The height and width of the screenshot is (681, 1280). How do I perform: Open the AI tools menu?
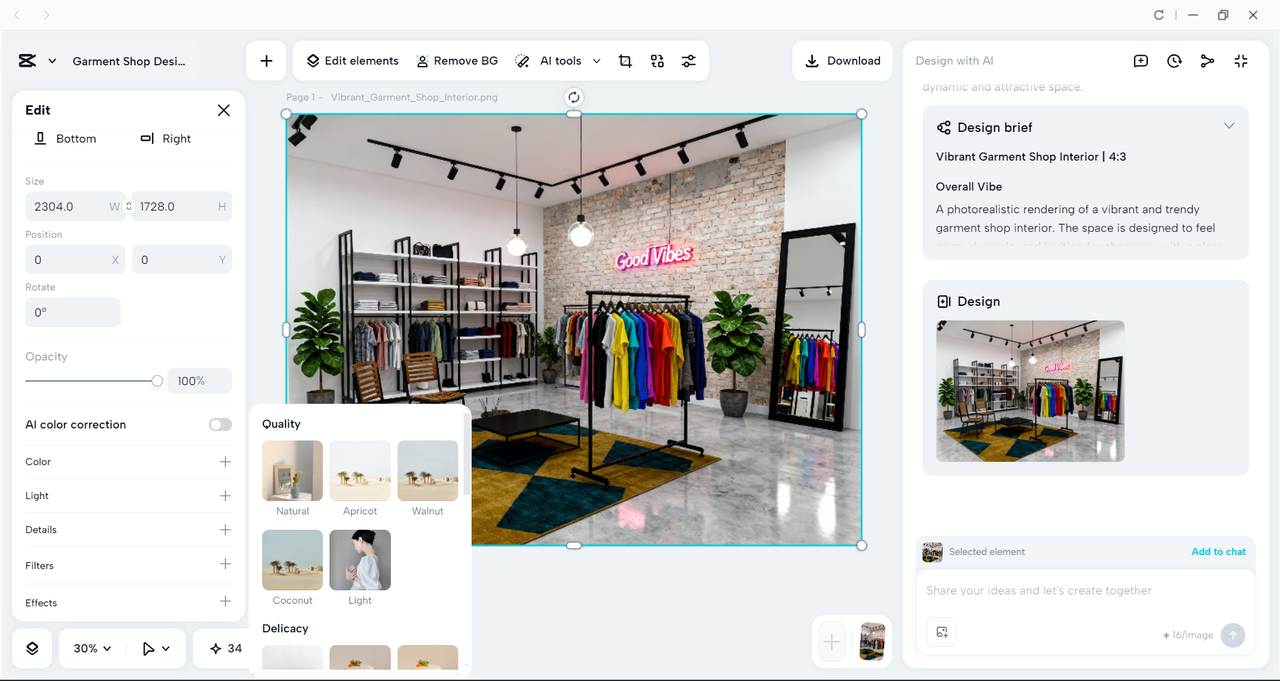[557, 60]
